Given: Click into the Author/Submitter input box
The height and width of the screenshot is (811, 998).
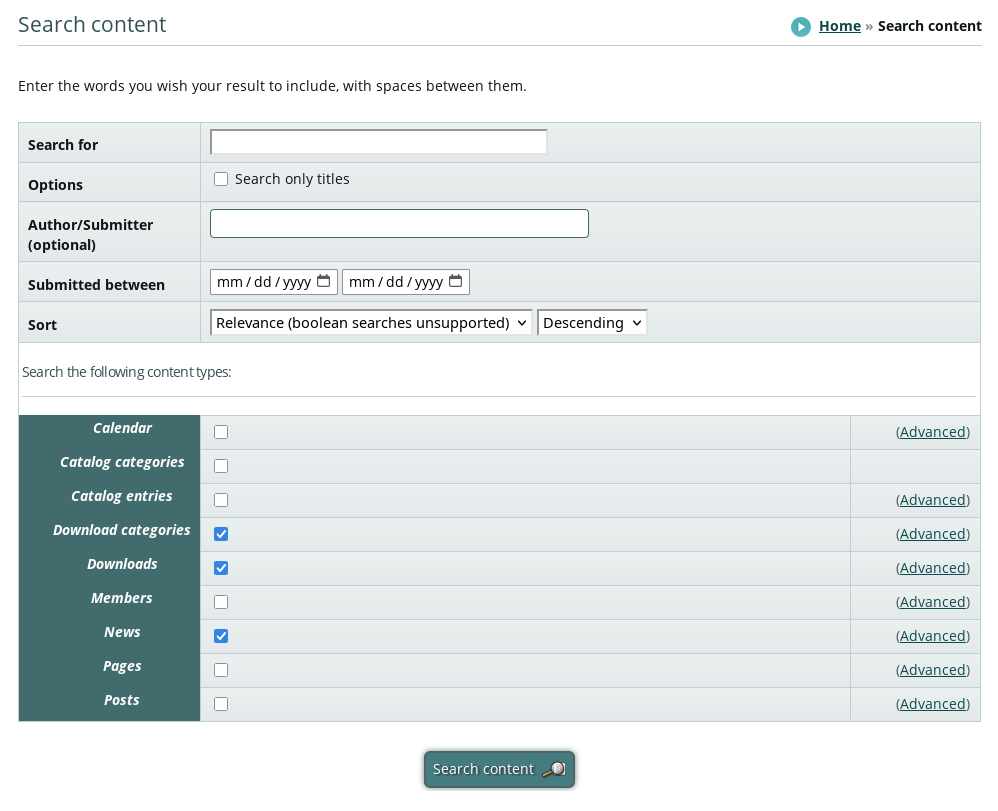Looking at the screenshot, I should coord(399,224).
